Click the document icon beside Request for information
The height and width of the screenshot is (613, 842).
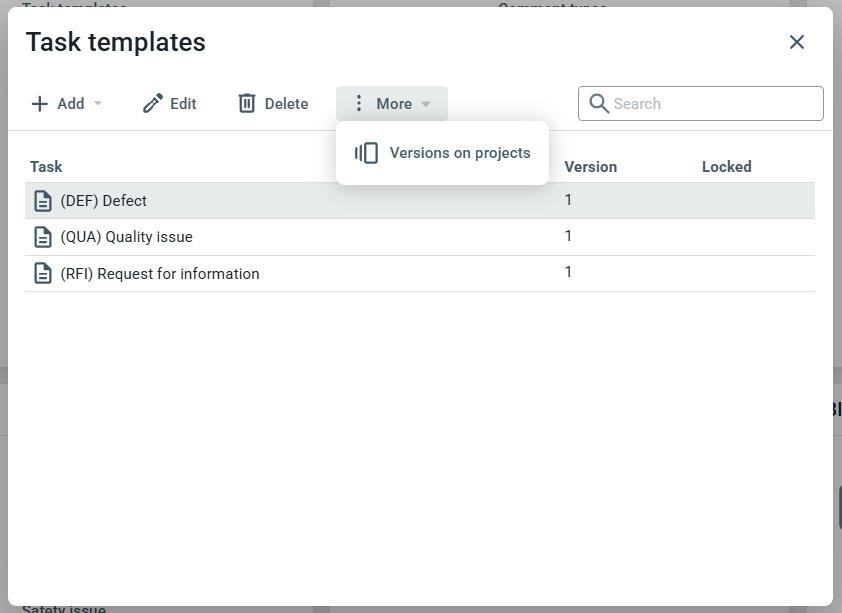(43, 273)
